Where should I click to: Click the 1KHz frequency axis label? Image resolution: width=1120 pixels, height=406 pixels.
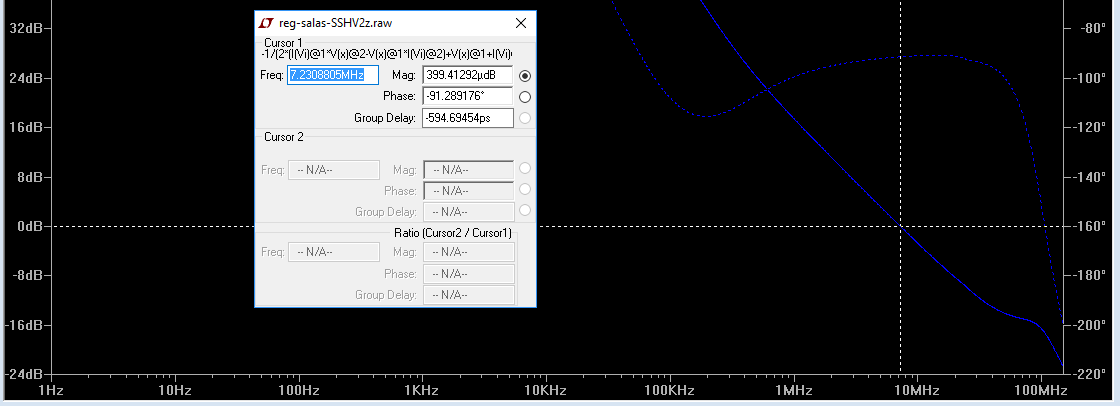(x=421, y=391)
